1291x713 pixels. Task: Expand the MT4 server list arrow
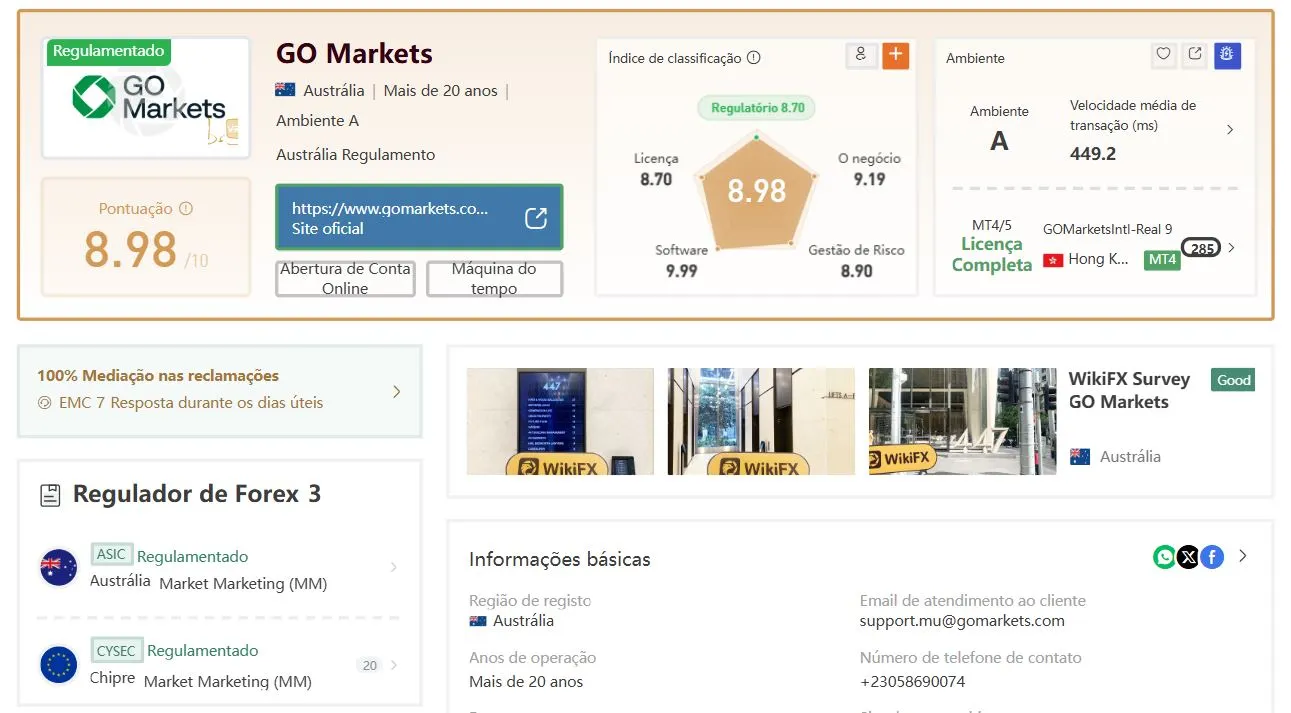[x=1231, y=248]
